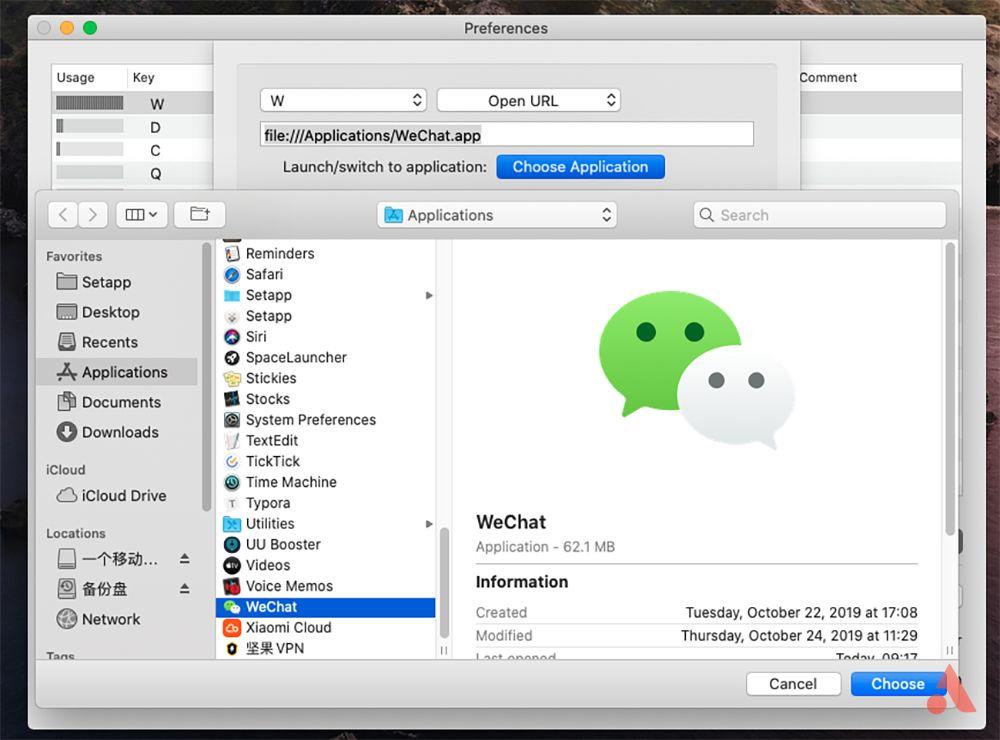Open Downloads in the Favorites sidebar
This screenshot has width=1000, height=740.
tap(119, 432)
